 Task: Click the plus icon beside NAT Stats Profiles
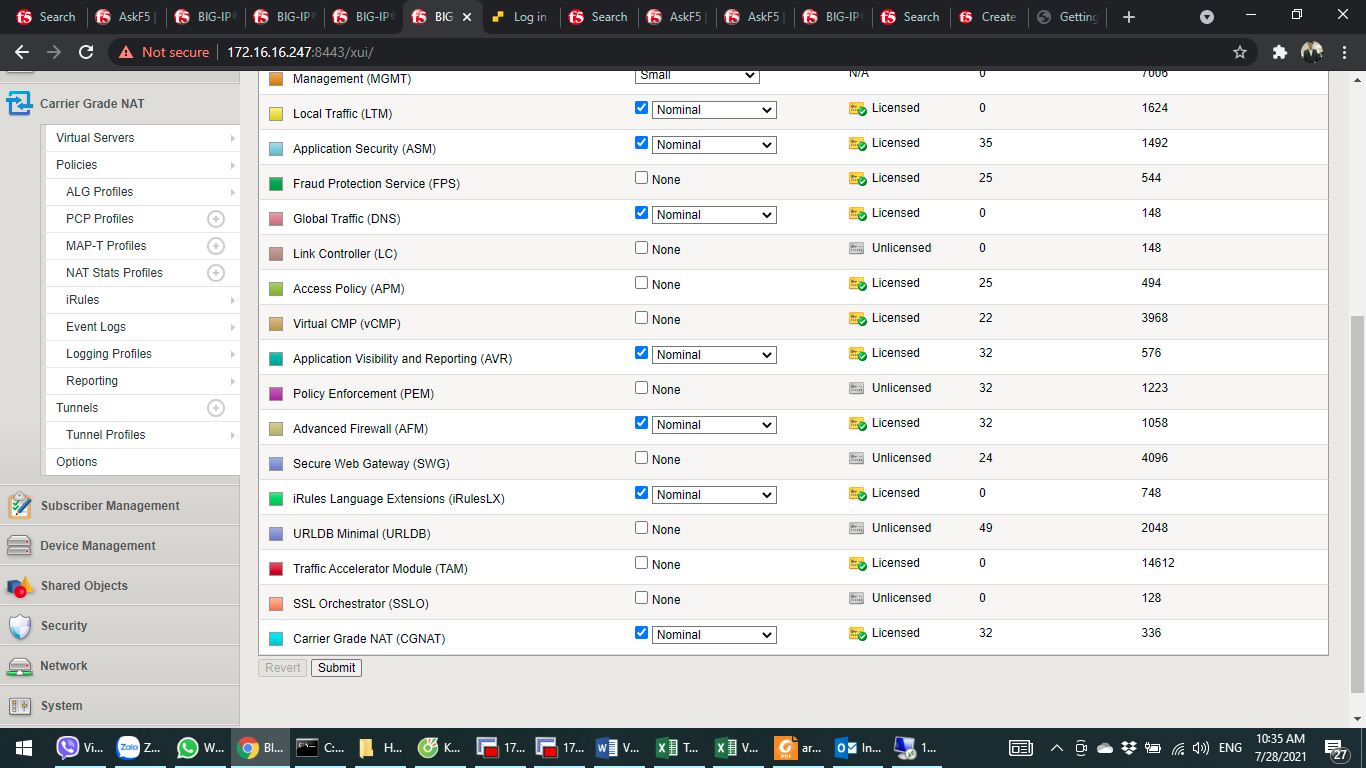215,273
